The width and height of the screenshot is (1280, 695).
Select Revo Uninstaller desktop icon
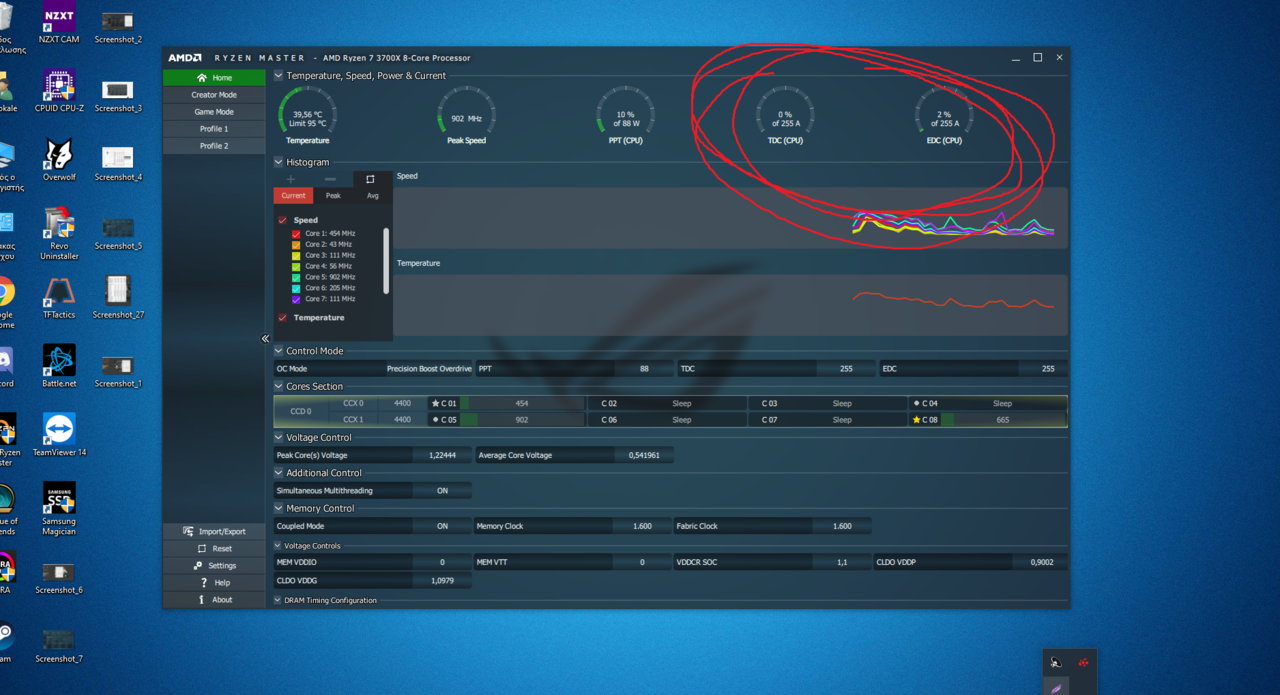pos(59,233)
